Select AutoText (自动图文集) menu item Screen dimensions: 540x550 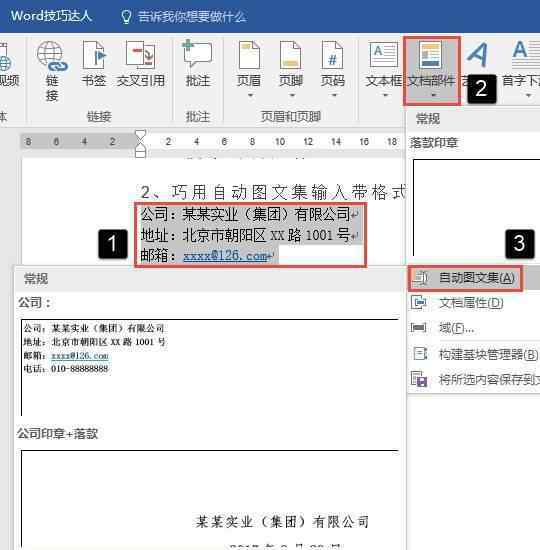(x=465, y=278)
